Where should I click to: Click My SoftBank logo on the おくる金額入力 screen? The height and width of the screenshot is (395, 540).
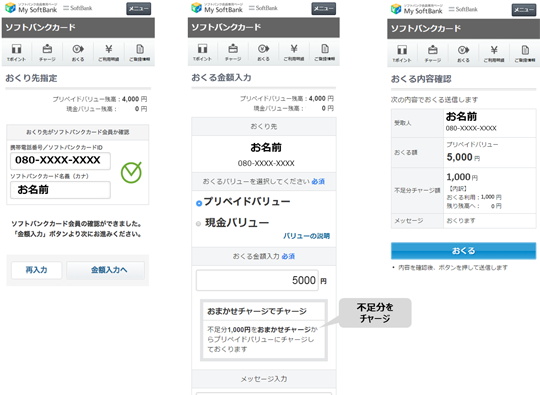[217, 8]
